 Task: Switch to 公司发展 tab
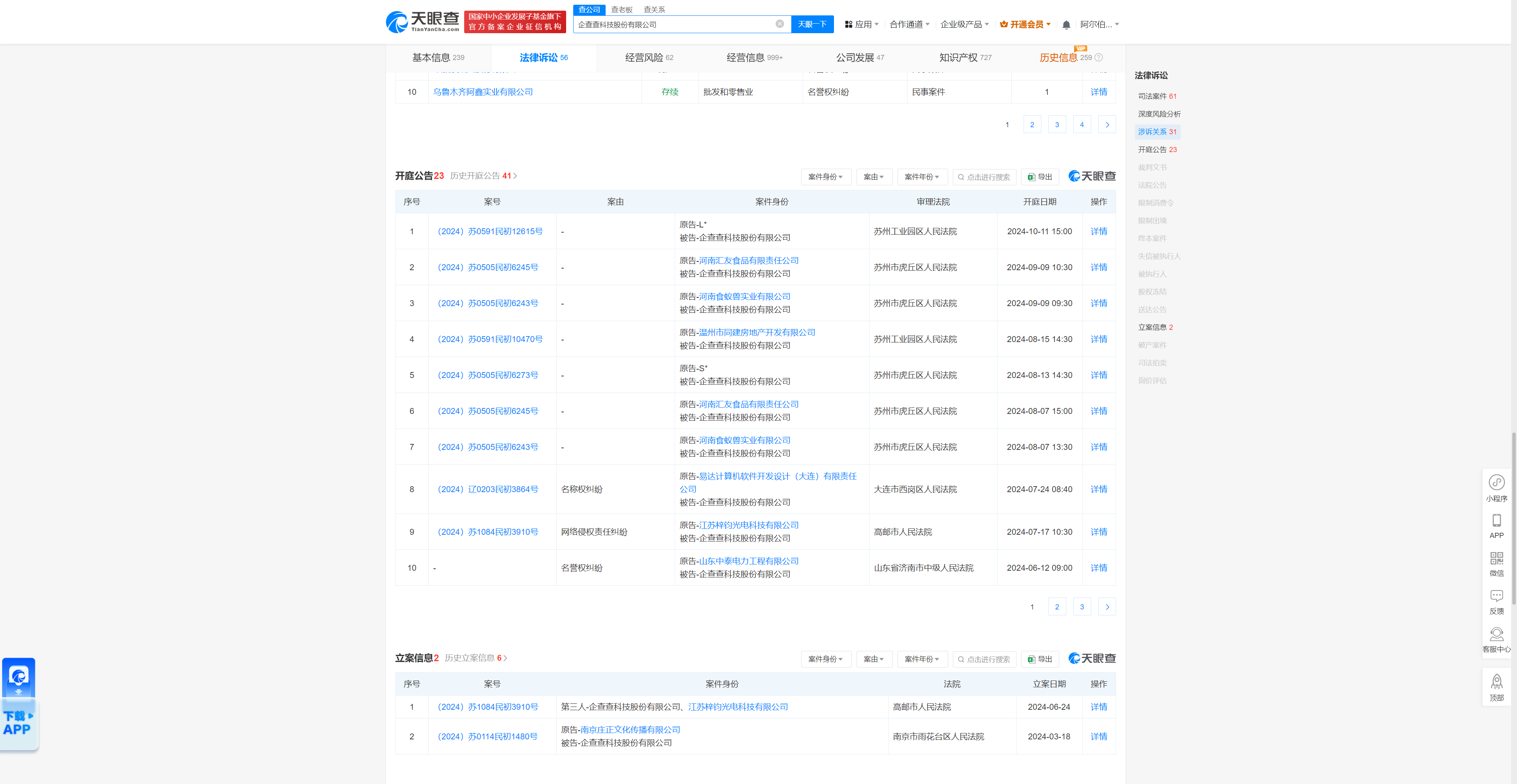pyautogui.click(x=860, y=57)
